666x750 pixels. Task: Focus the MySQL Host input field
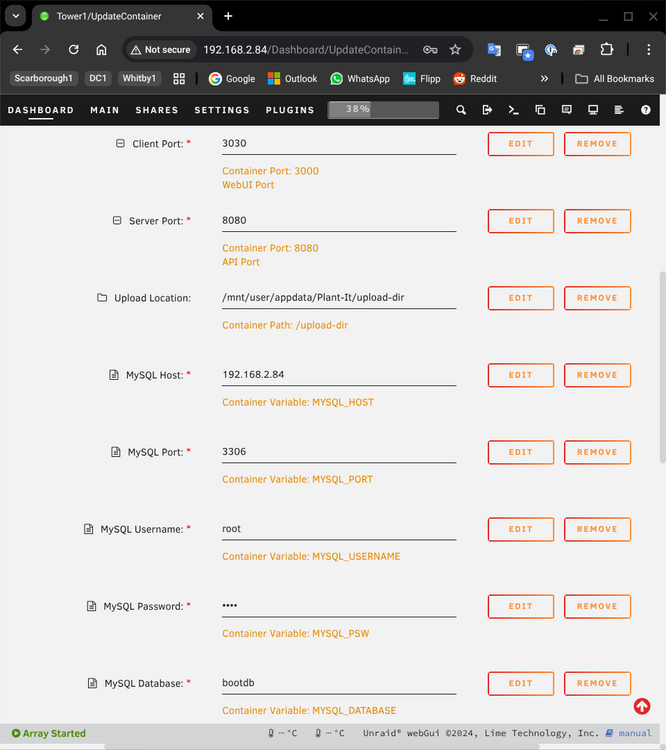click(339, 375)
